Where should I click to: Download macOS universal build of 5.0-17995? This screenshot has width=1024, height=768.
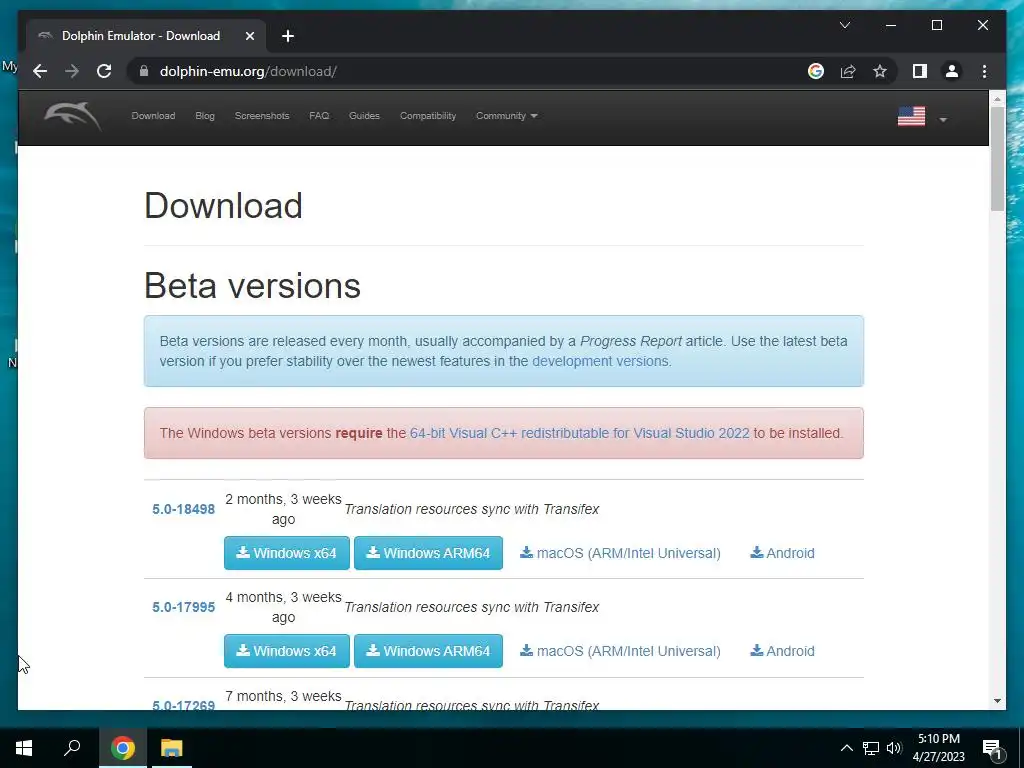pos(620,651)
